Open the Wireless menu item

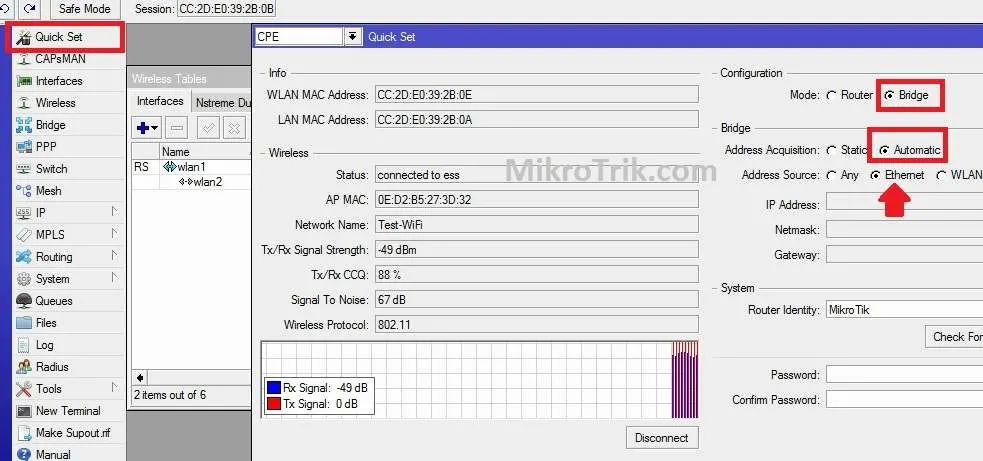(55, 103)
